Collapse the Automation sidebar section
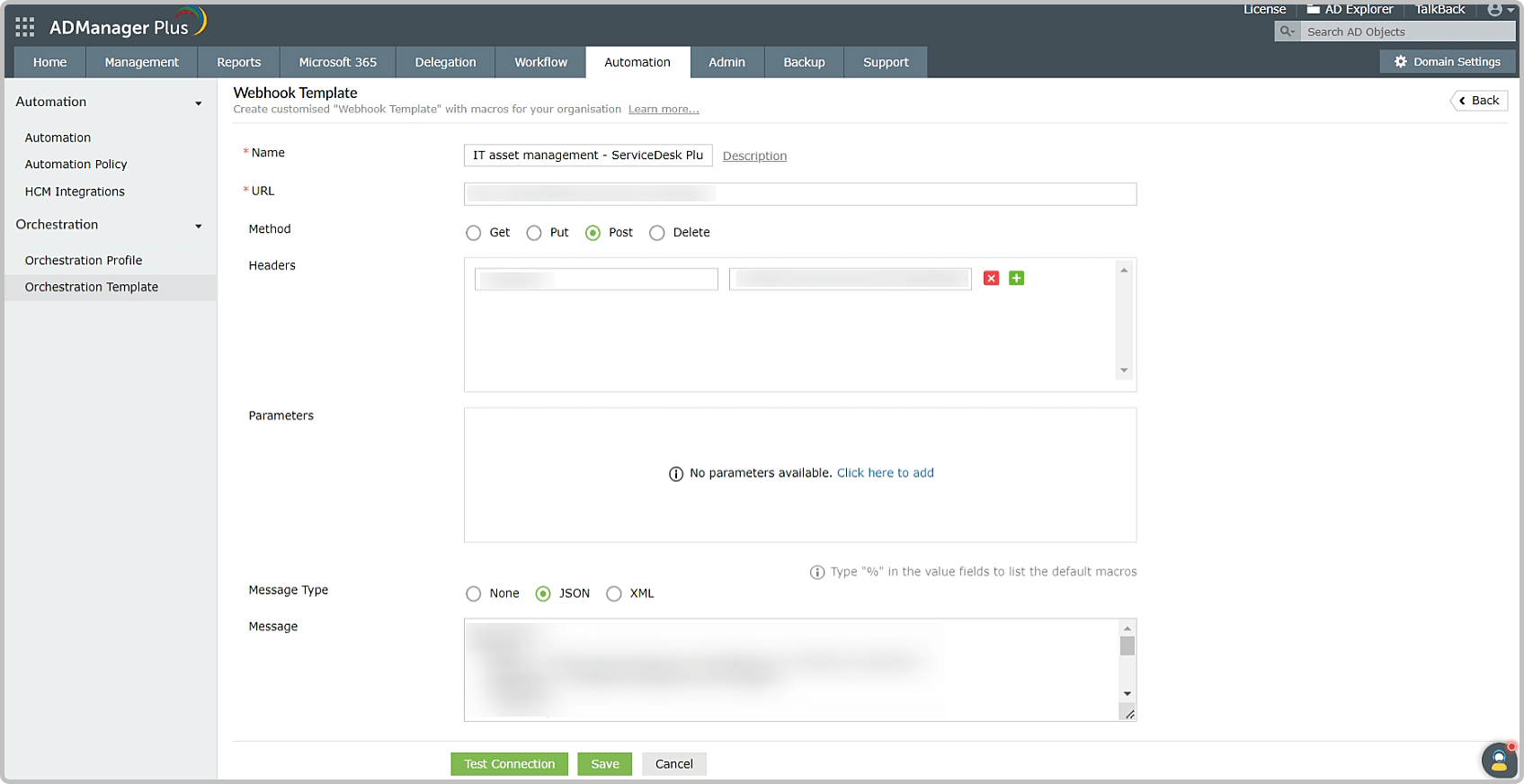 (198, 103)
